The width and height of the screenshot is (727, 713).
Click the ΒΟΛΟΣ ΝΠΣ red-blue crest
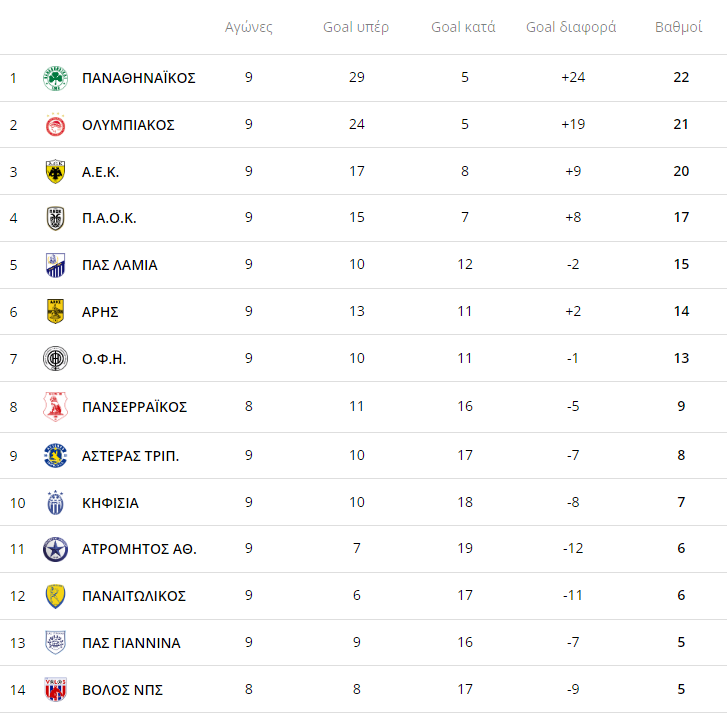point(56,689)
